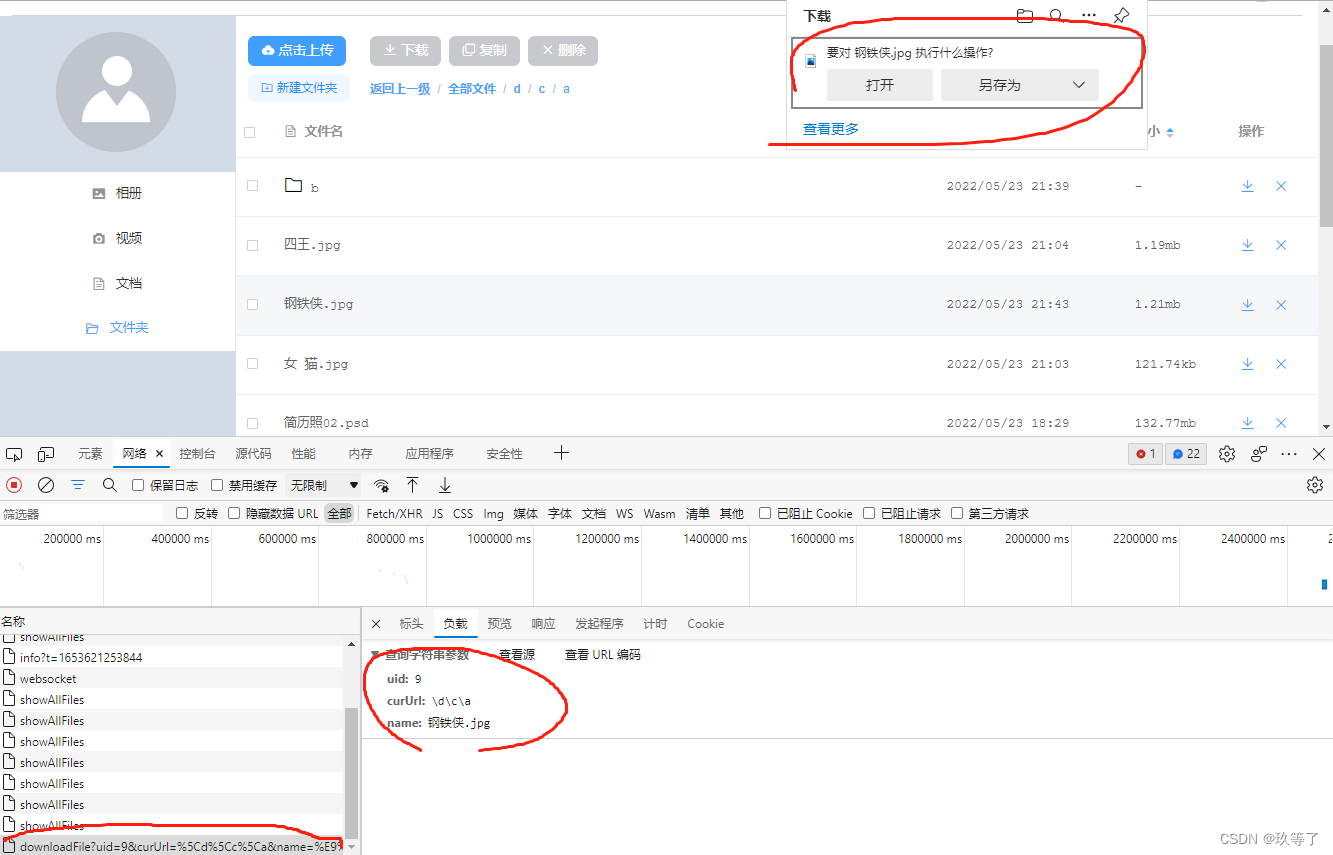Select the downloadFile request in network list
Viewport: 1333px width, 855px height.
coord(172,847)
